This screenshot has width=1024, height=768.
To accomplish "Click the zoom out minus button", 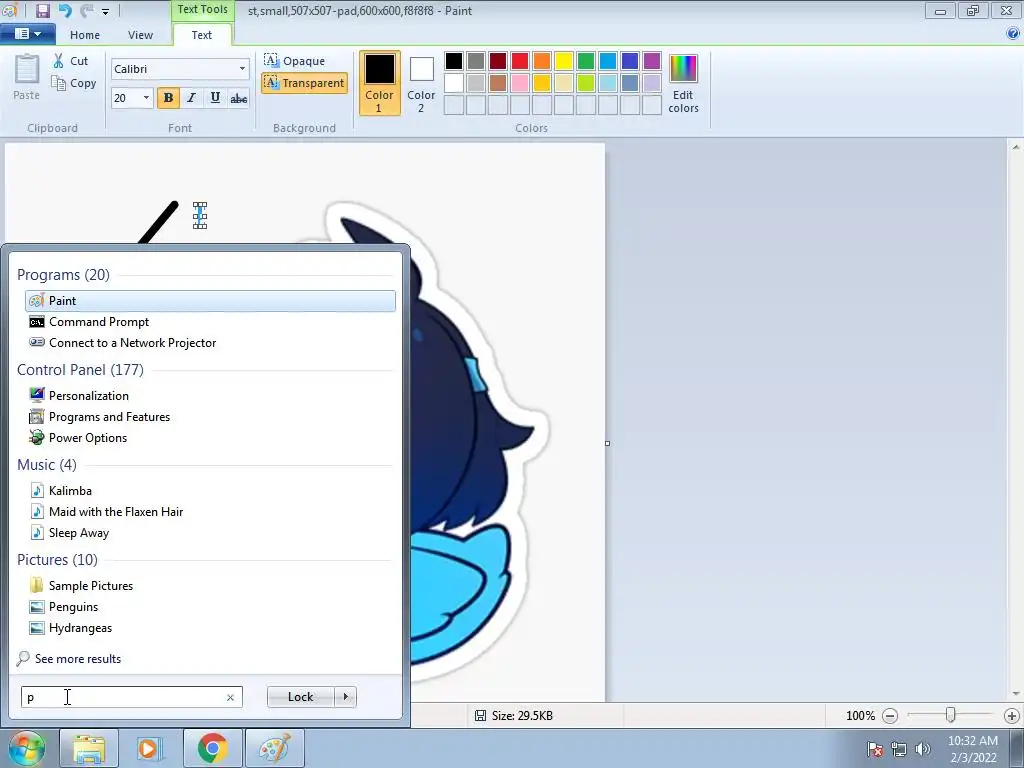I will click(889, 716).
